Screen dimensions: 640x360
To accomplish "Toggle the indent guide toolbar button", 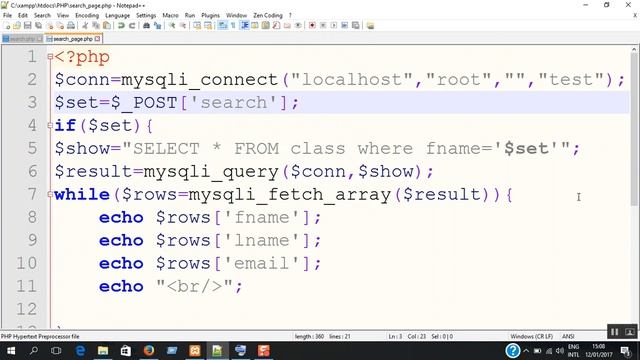I will point(245,25).
